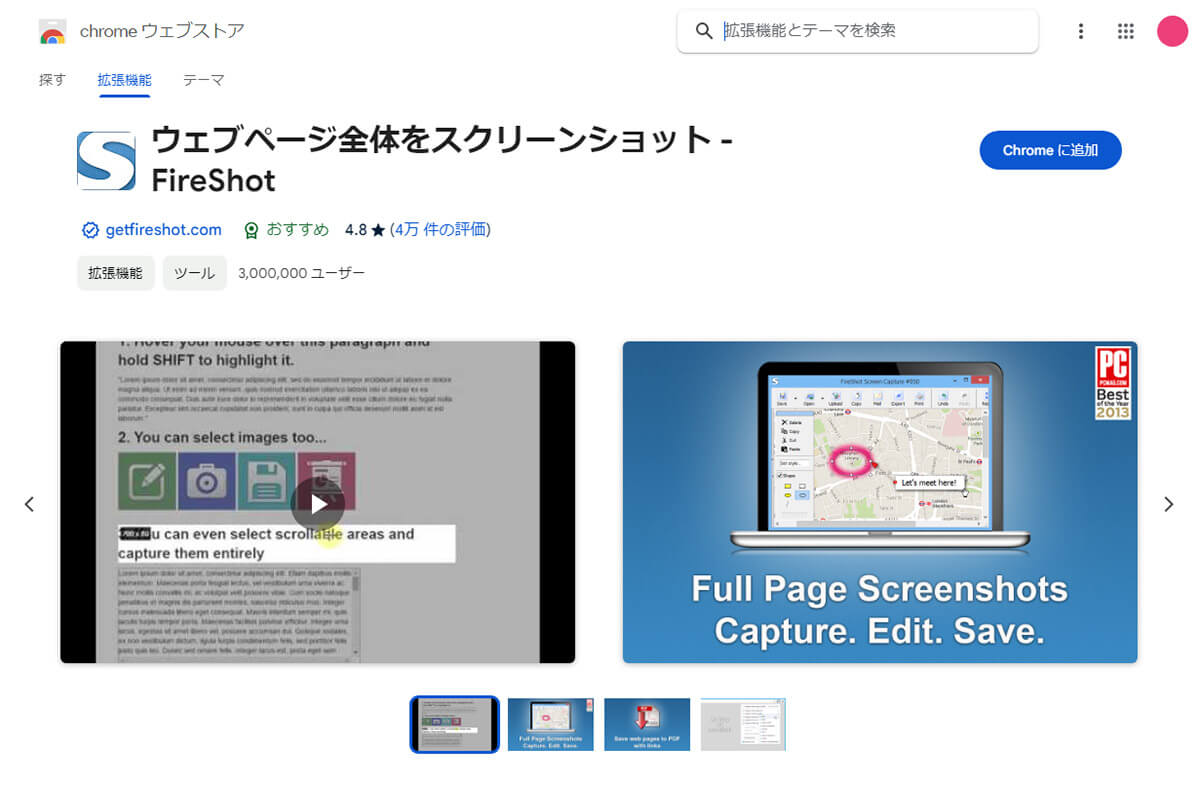
Task: Click the Chrome に追加 button
Action: 1050,150
